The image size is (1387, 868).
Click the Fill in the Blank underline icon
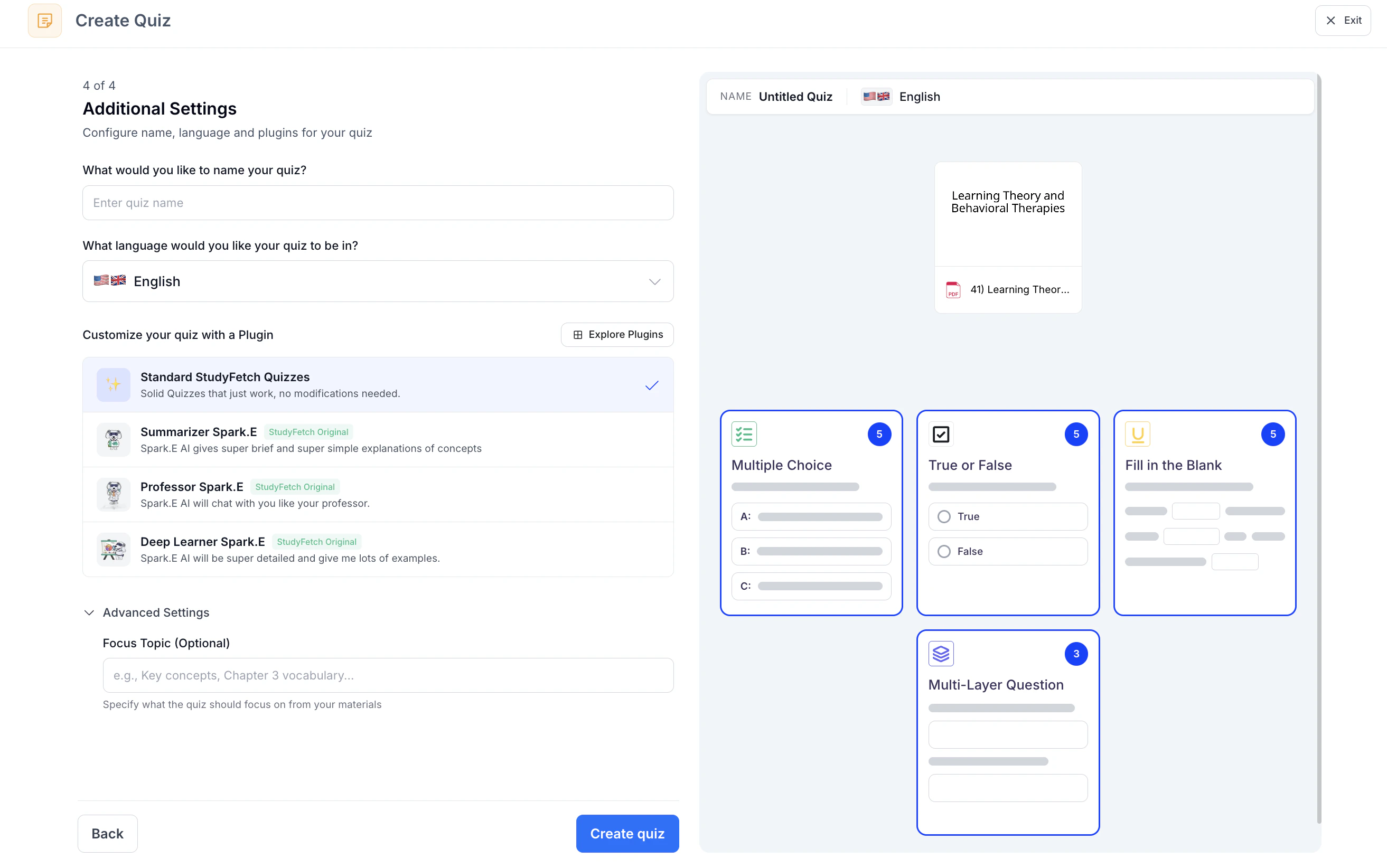(x=1137, y=434)
